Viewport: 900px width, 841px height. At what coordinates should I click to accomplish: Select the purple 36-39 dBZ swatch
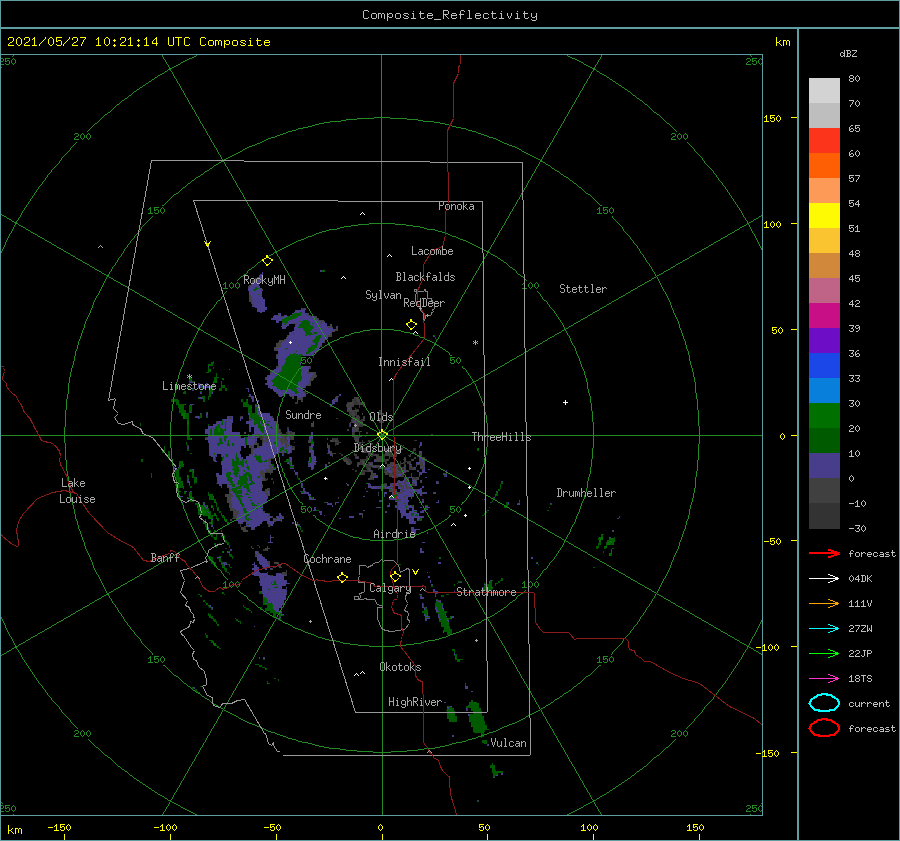pyautogui.click(x=824, y=340)
